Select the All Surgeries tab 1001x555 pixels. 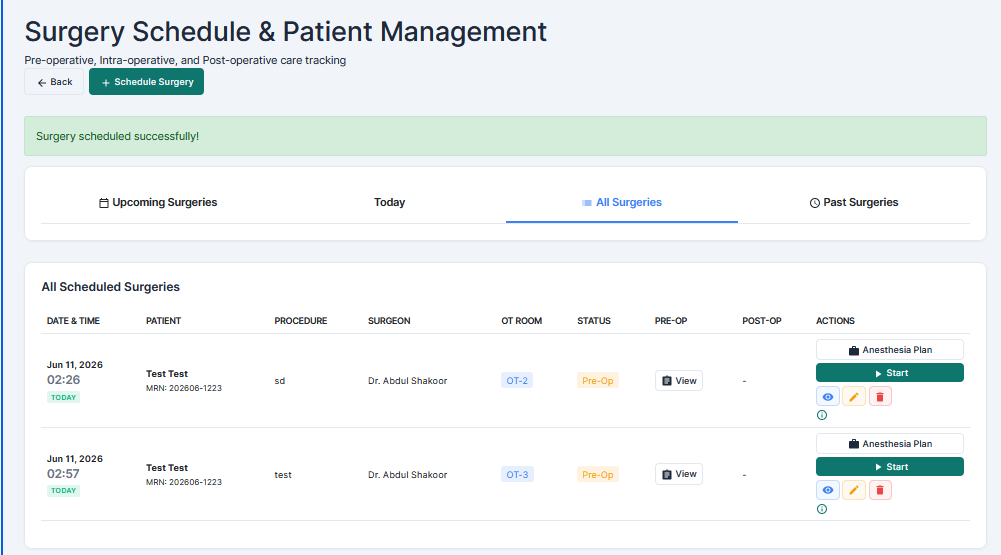coord(622,202)
